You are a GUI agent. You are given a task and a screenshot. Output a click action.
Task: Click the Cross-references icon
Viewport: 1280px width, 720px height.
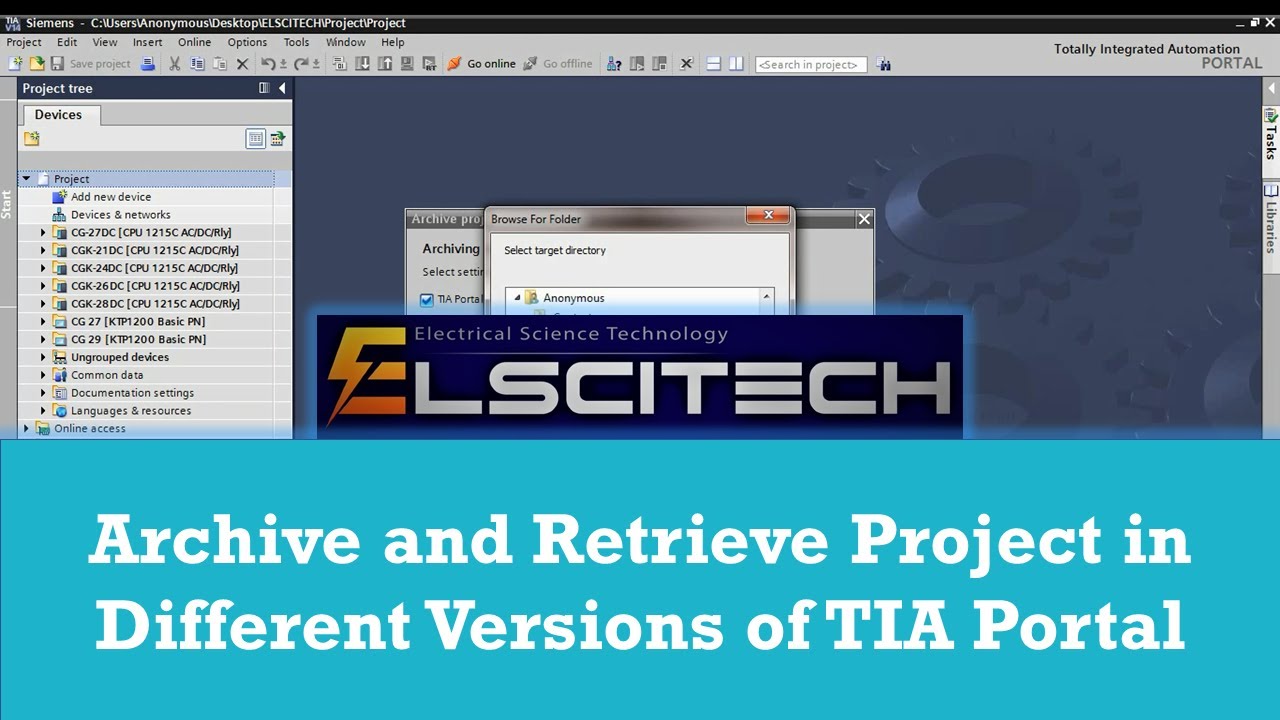[x=687, y=64]
